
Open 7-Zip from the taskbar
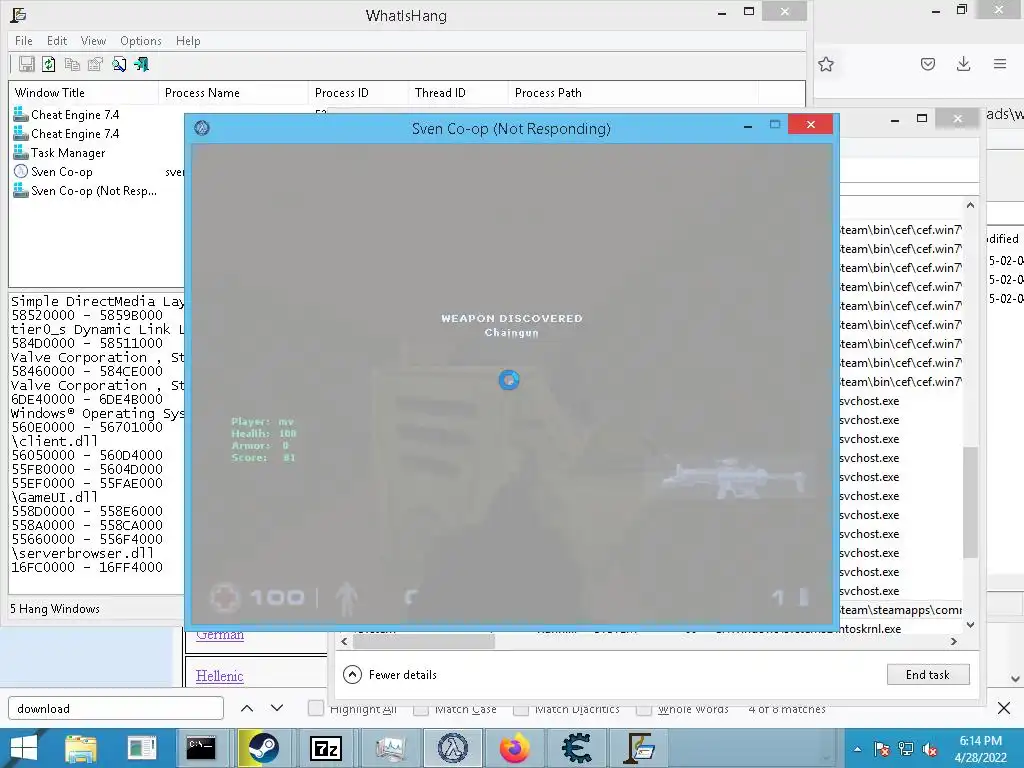point(326,748)
